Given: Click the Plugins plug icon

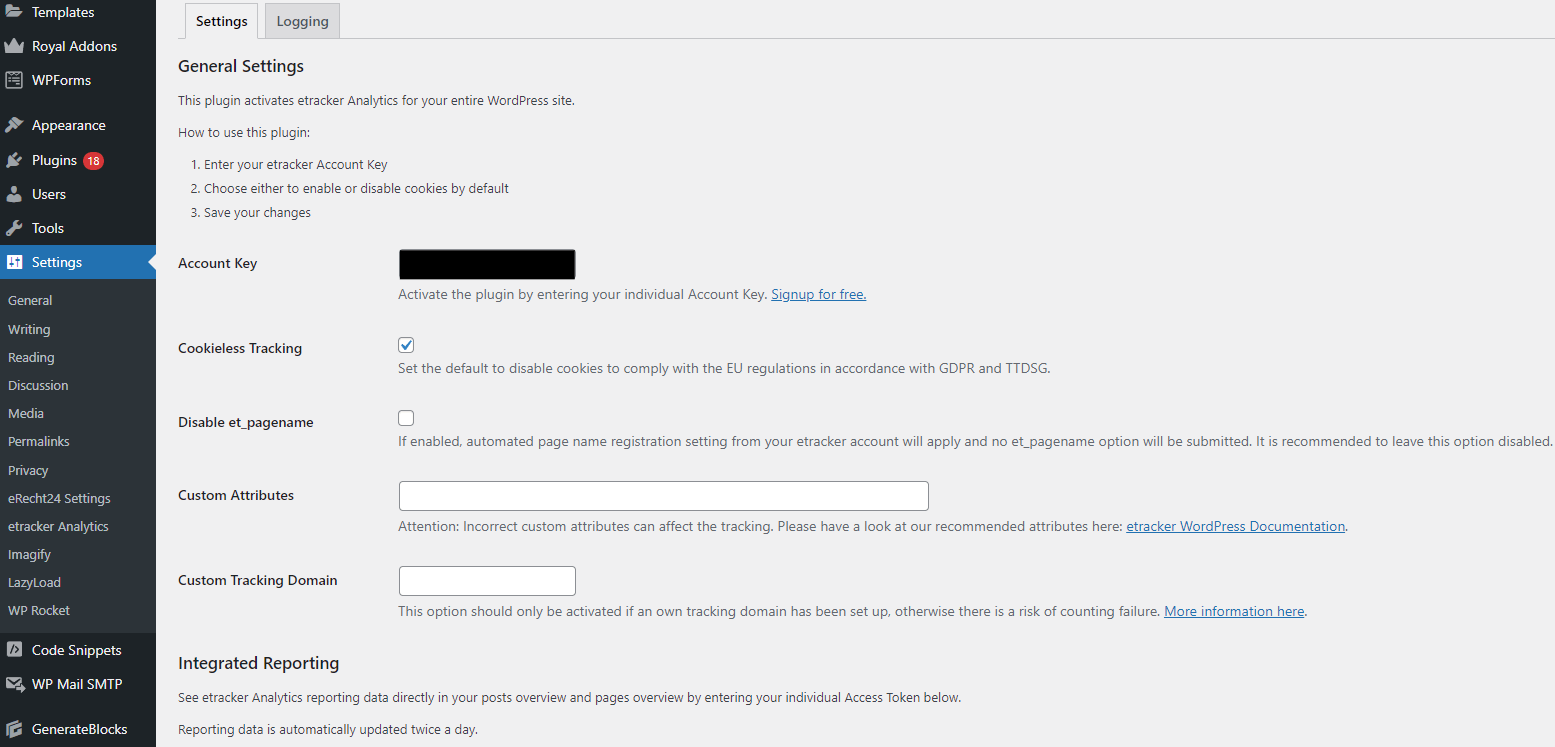Looking at the screenshot, I should (x=14, y=160).
